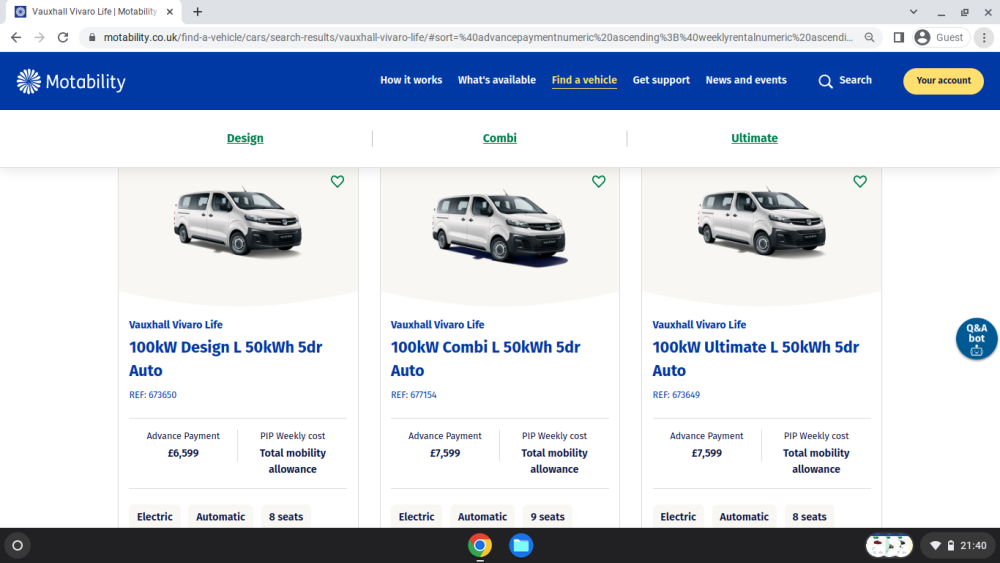The height and width of the screenshot is (563, 1000).
Task: Click Automatic tag on Design card
Action: coord(221,516)
